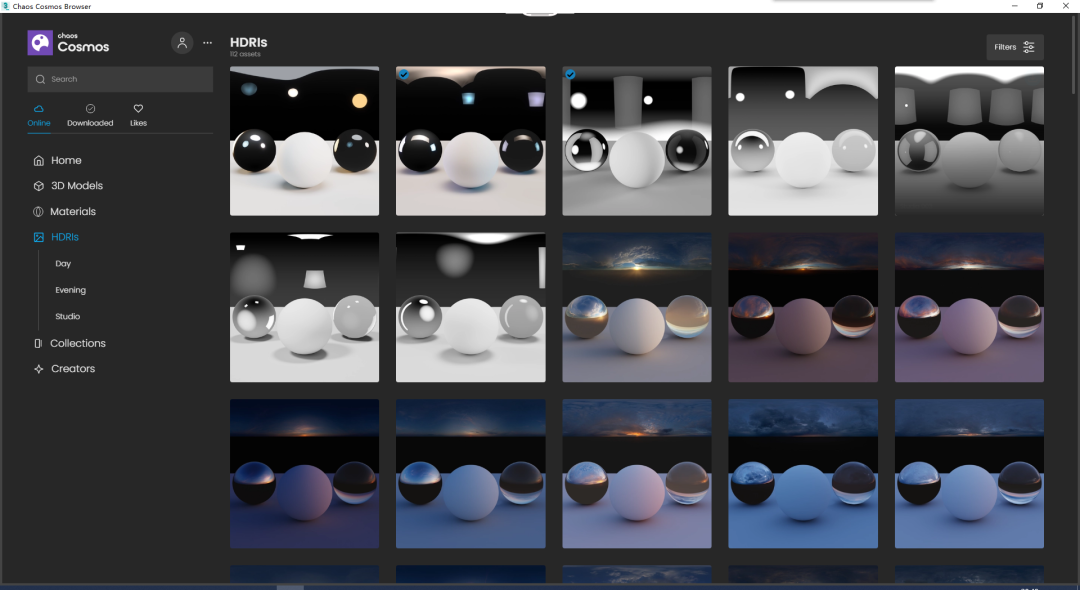Open the 3D Models category
Viewport: 1080px width, 590px height.
pos(76,186)
